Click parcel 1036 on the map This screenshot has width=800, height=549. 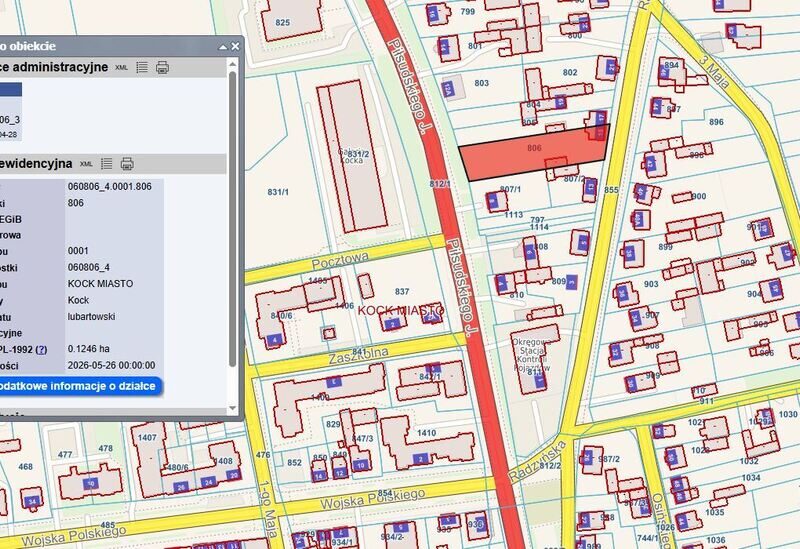coord(716,540)
